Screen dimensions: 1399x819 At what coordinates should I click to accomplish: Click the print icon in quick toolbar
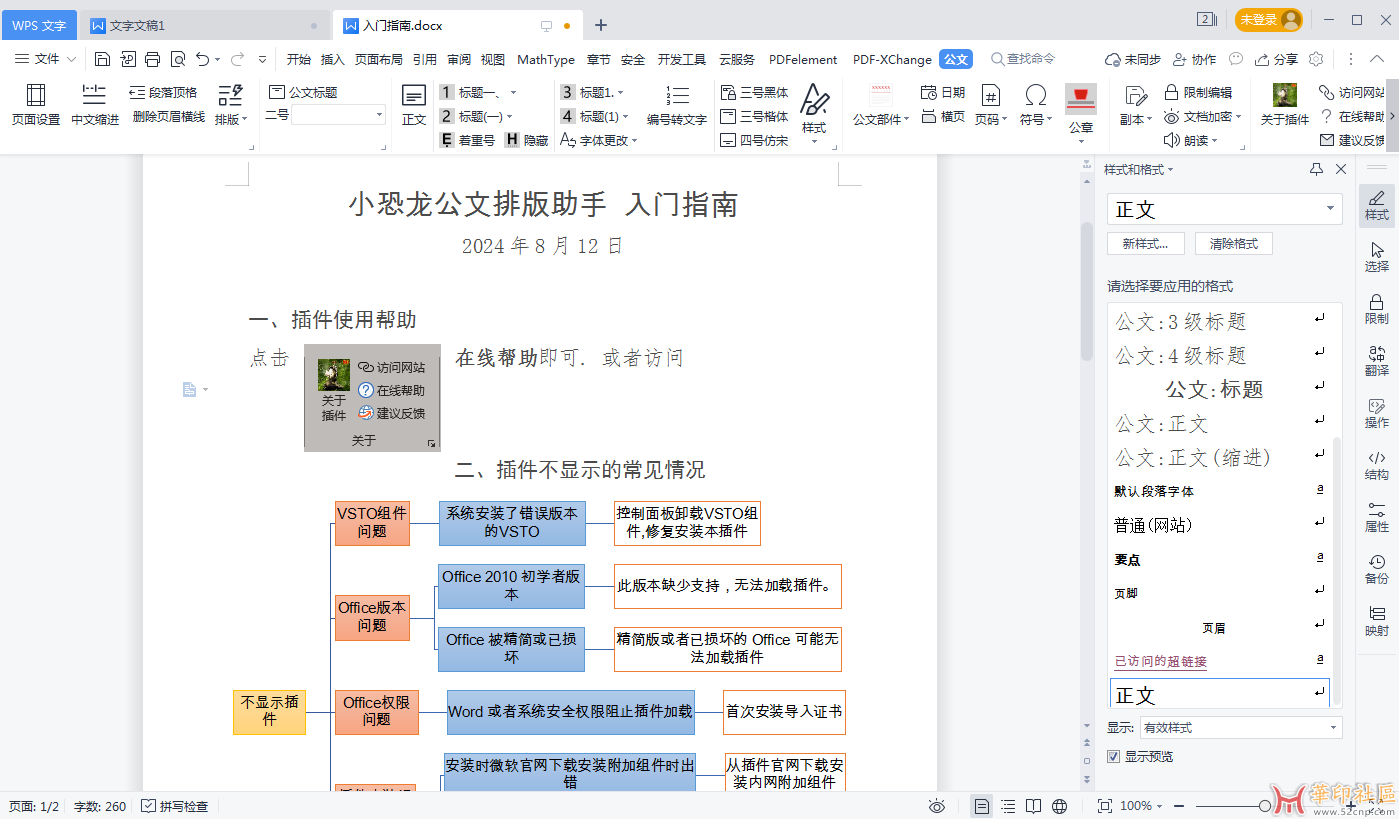point(153,59)
